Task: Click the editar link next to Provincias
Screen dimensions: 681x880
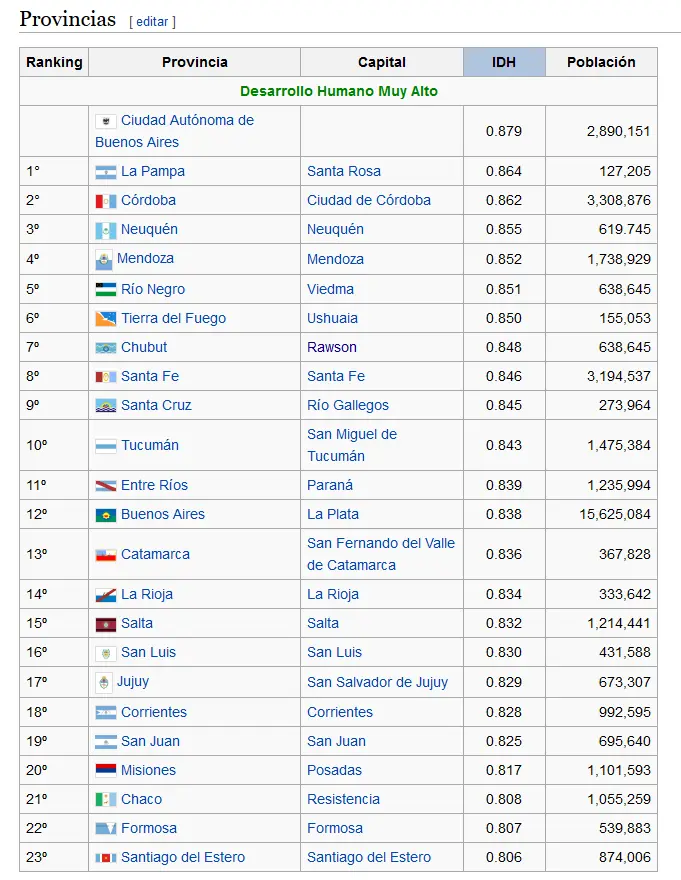Action: [x=152, y=22]
